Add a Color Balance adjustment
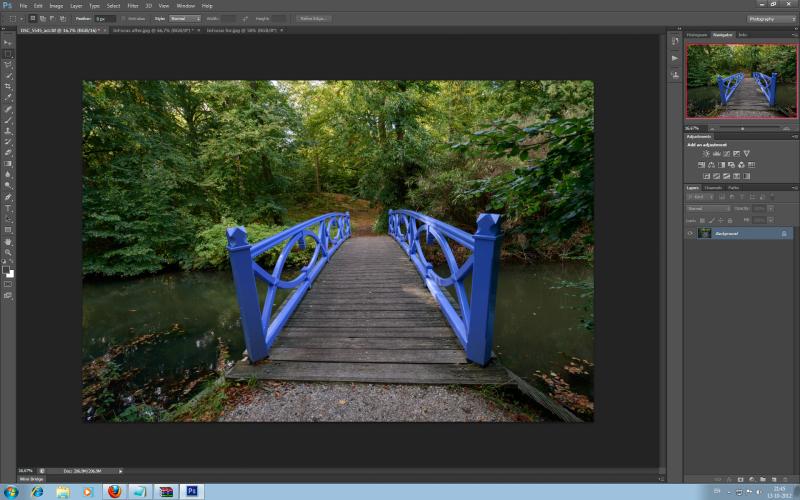The width and height of the screenshot is (800, 500). 711,165
